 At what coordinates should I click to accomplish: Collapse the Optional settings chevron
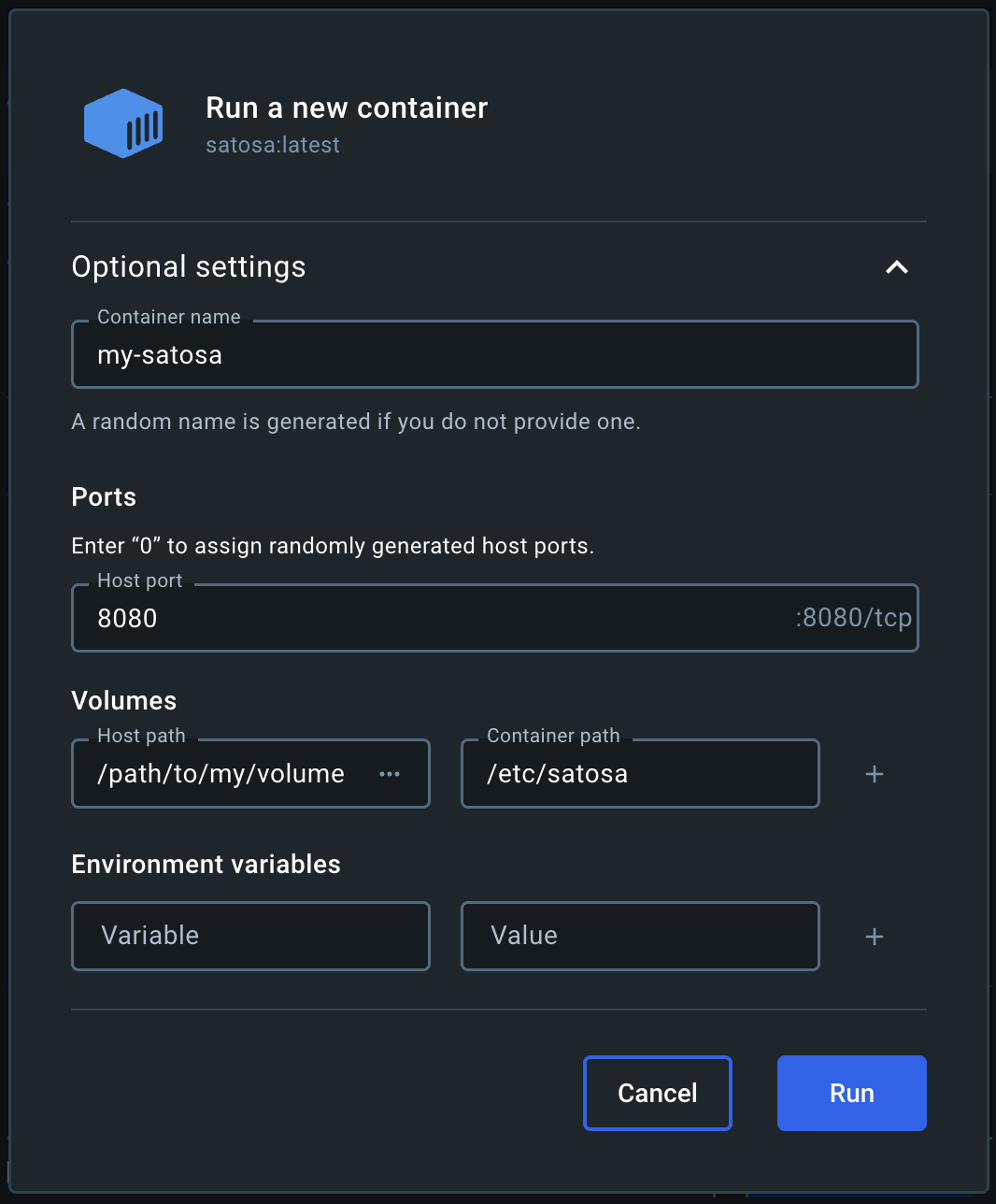point(897,267)
